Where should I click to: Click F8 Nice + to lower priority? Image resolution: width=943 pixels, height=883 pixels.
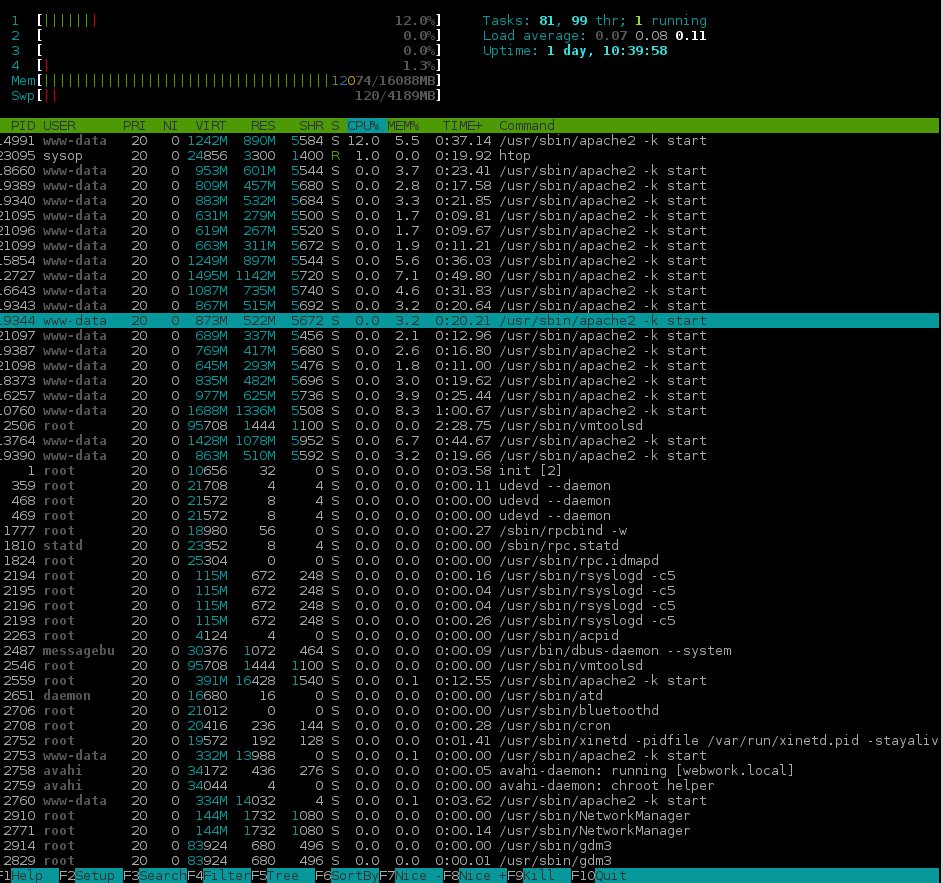click(x=475, y=876)
